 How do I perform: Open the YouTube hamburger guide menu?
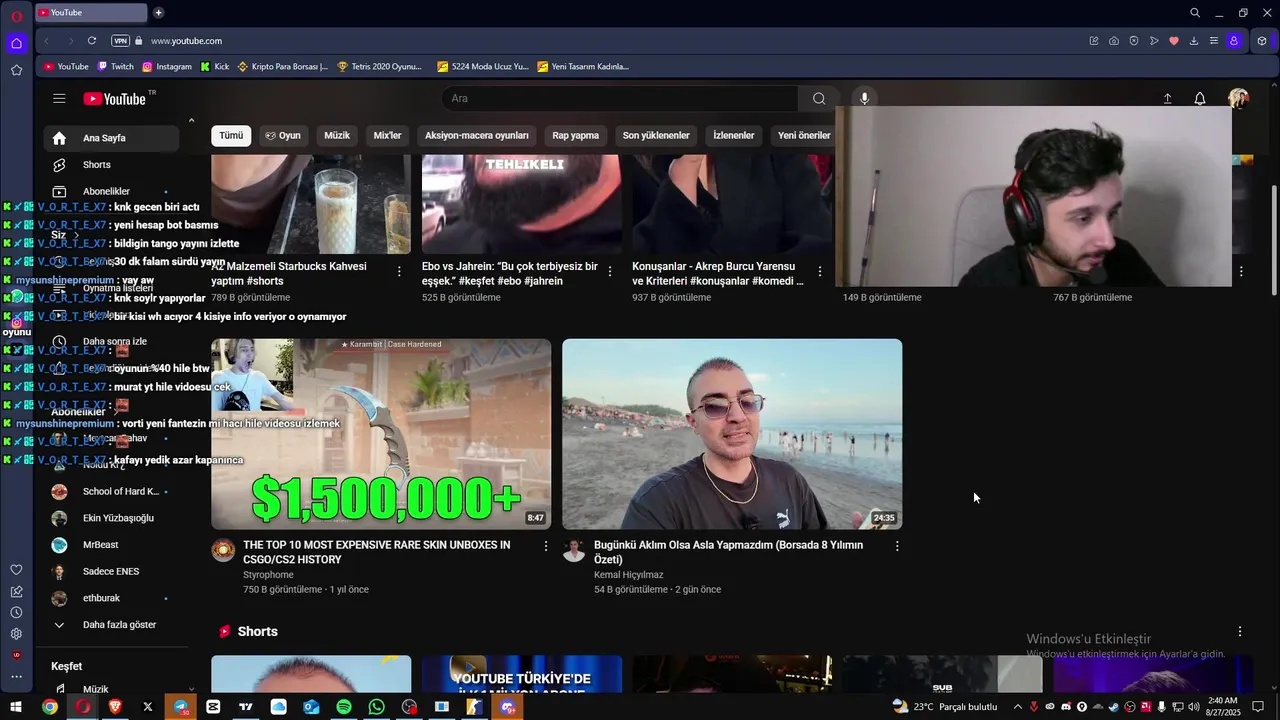point(59,98)
